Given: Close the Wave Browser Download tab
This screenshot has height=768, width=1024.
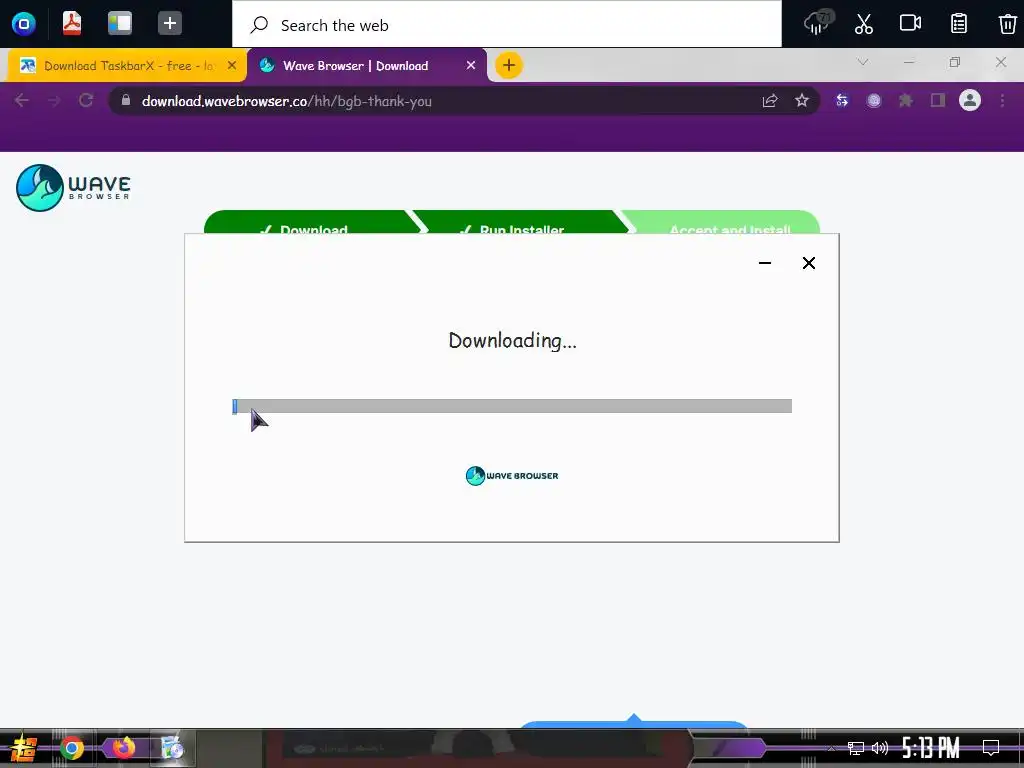Looking at the screenshot, I should point(471,65).
